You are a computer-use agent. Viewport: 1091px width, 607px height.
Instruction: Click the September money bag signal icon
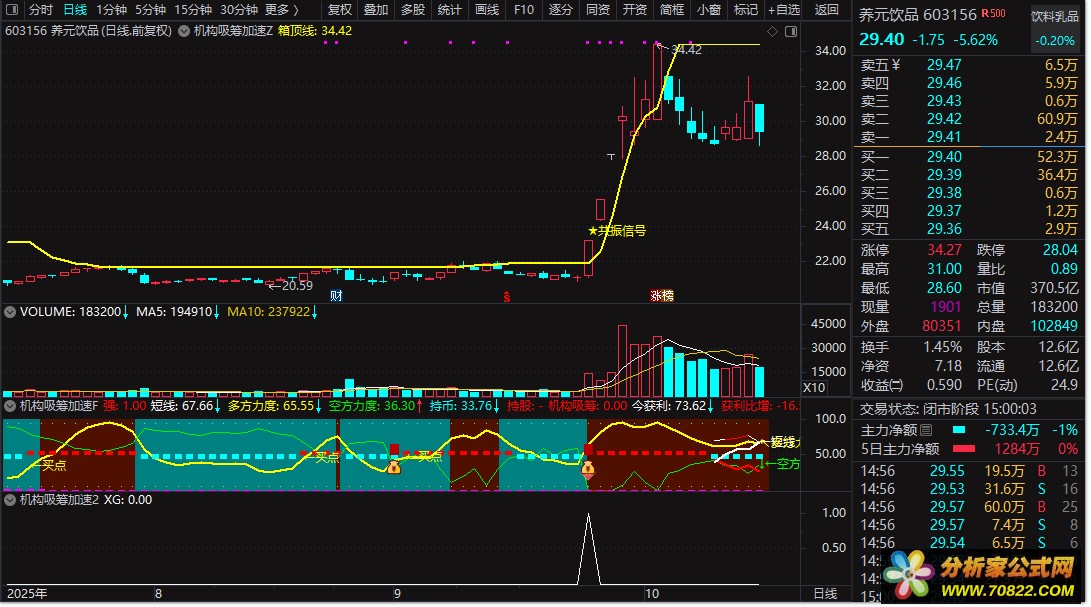click(x=394, y=467)
